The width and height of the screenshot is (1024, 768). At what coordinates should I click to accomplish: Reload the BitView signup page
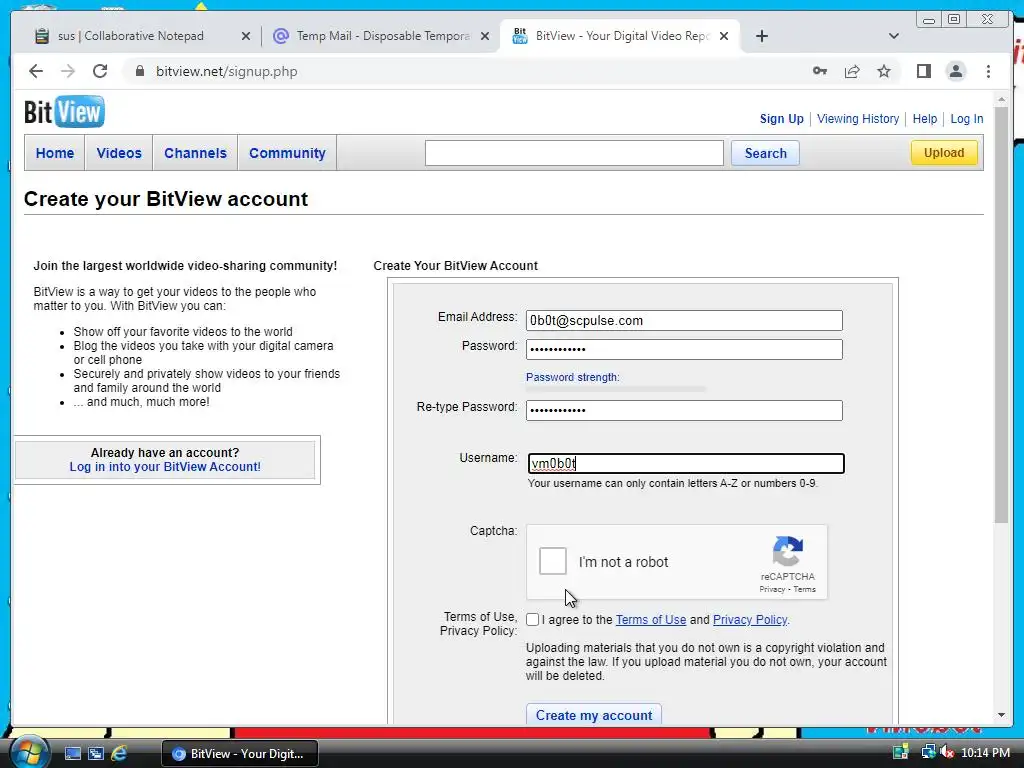pos(100,71)
